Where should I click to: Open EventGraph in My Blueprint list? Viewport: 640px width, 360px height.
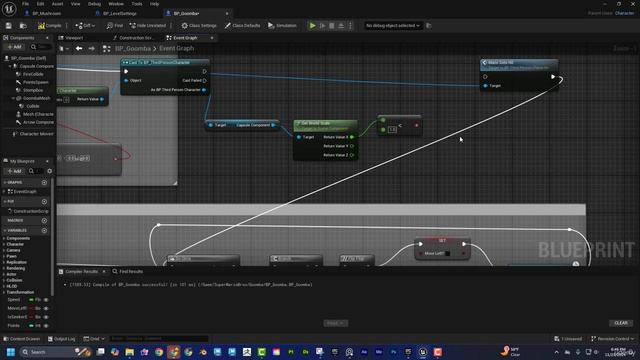[25, 191]
